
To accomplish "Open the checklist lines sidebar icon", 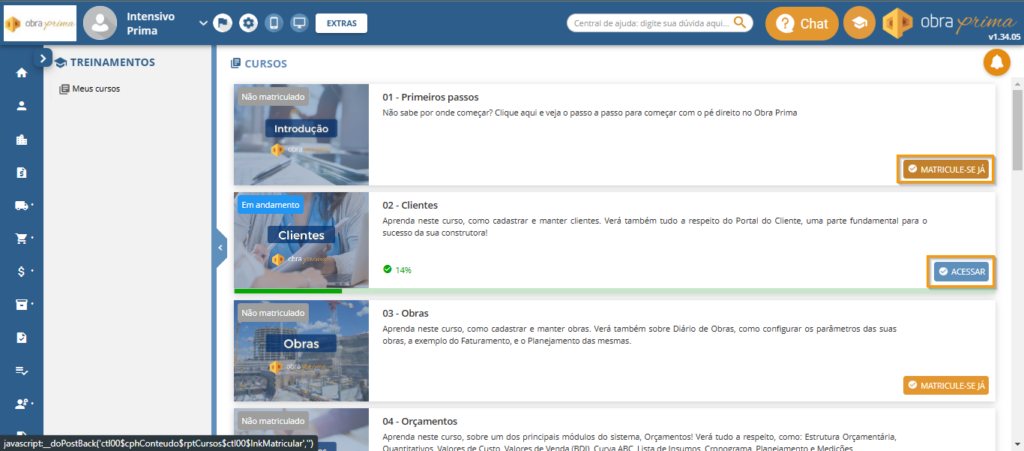I will tap(22, 371).
